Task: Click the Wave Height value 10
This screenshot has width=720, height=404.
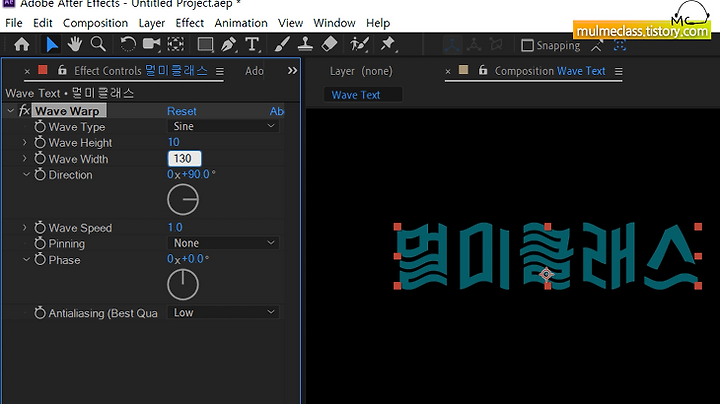Action: (174, 142)
